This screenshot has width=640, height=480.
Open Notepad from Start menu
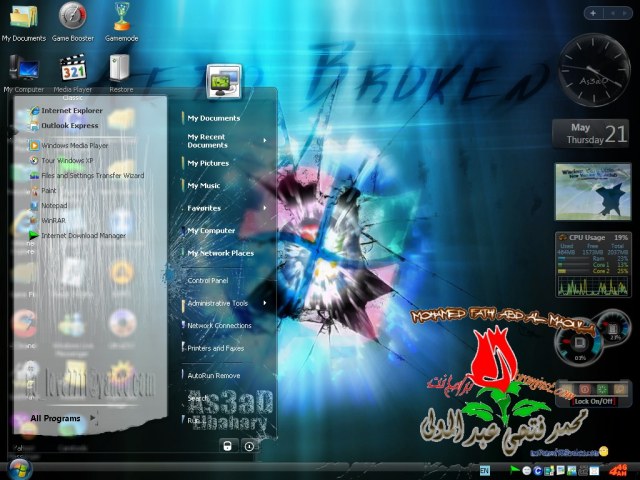pyautogui.click(x=49, y=206)
